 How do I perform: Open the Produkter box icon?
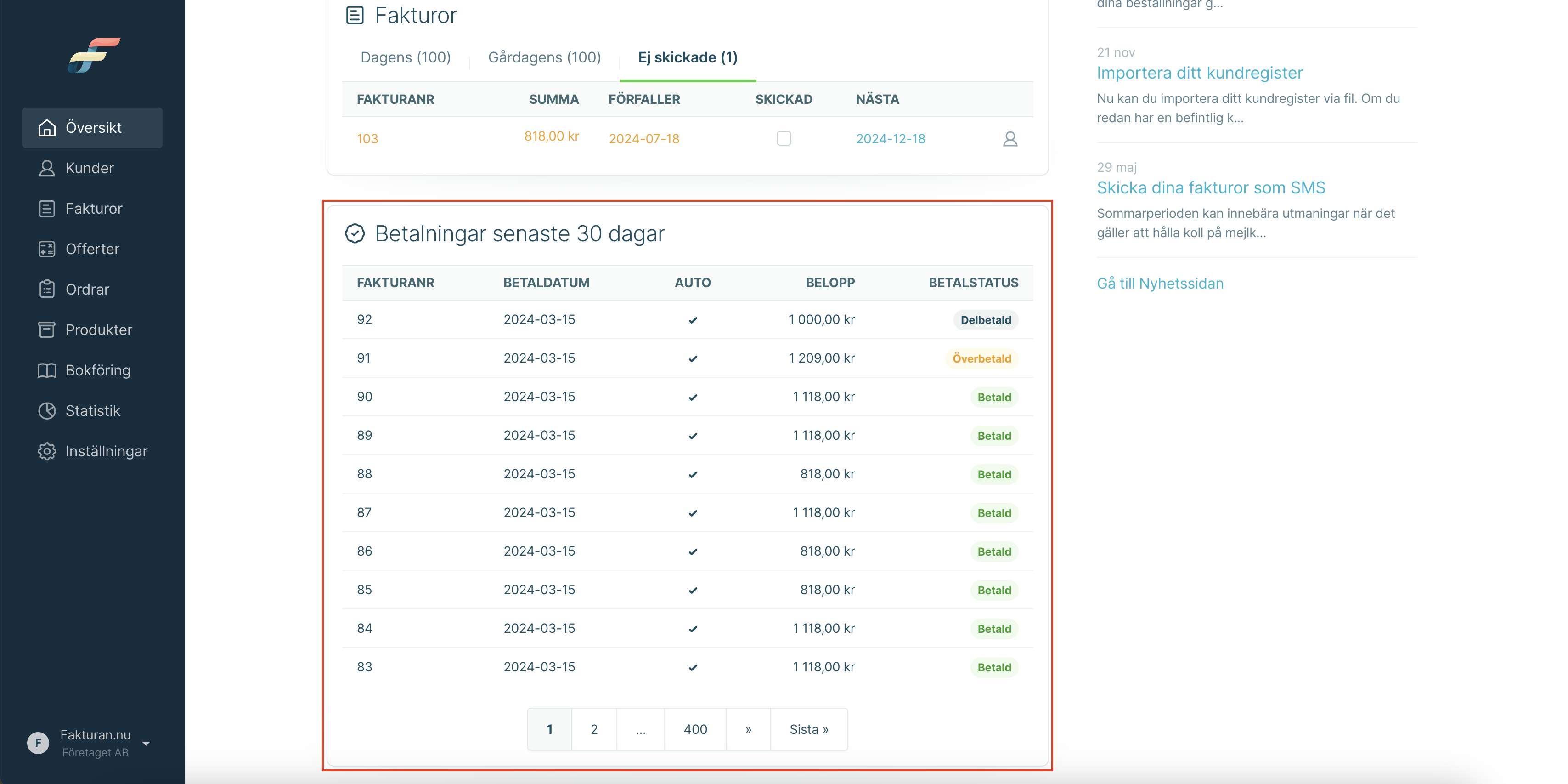47,330
